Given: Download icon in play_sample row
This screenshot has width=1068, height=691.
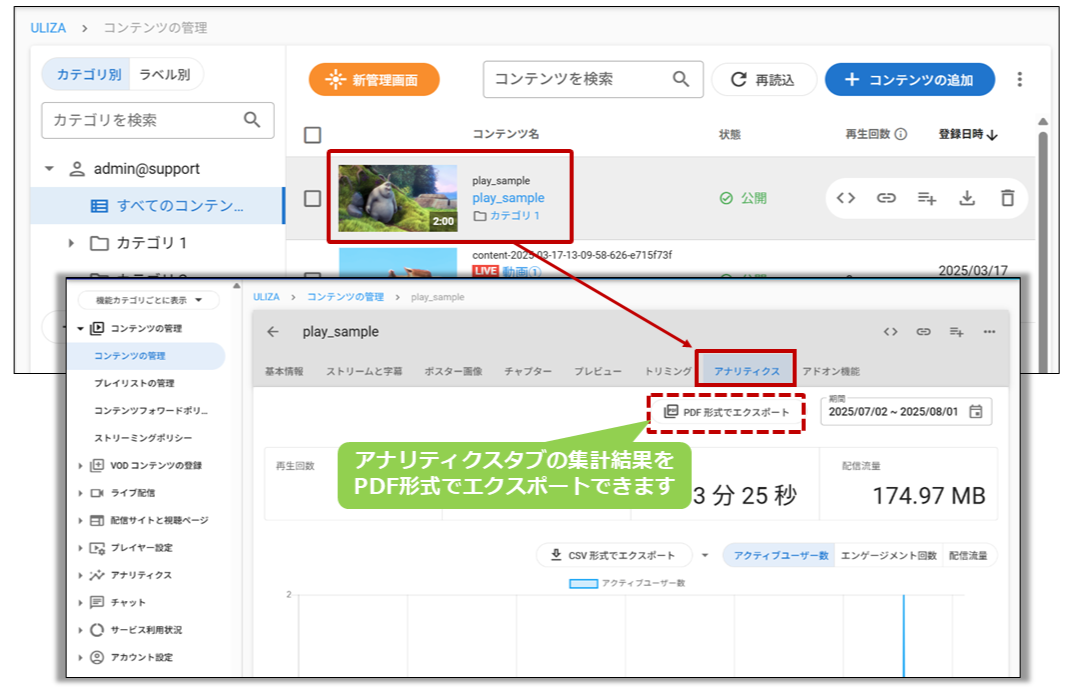Looking at the screenshot, I should click(967, 198).
